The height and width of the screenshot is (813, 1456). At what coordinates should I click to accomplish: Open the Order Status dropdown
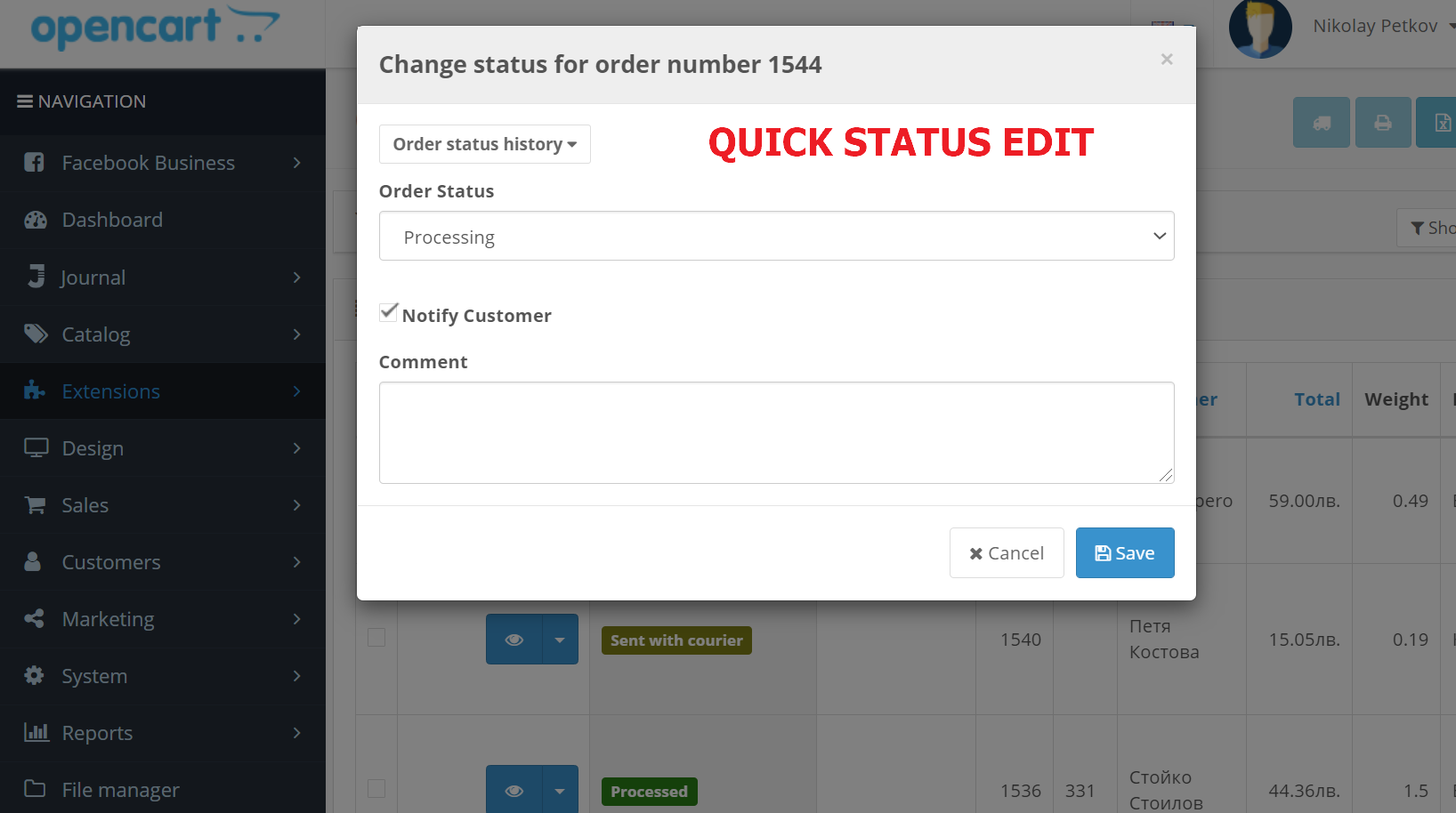776,237
